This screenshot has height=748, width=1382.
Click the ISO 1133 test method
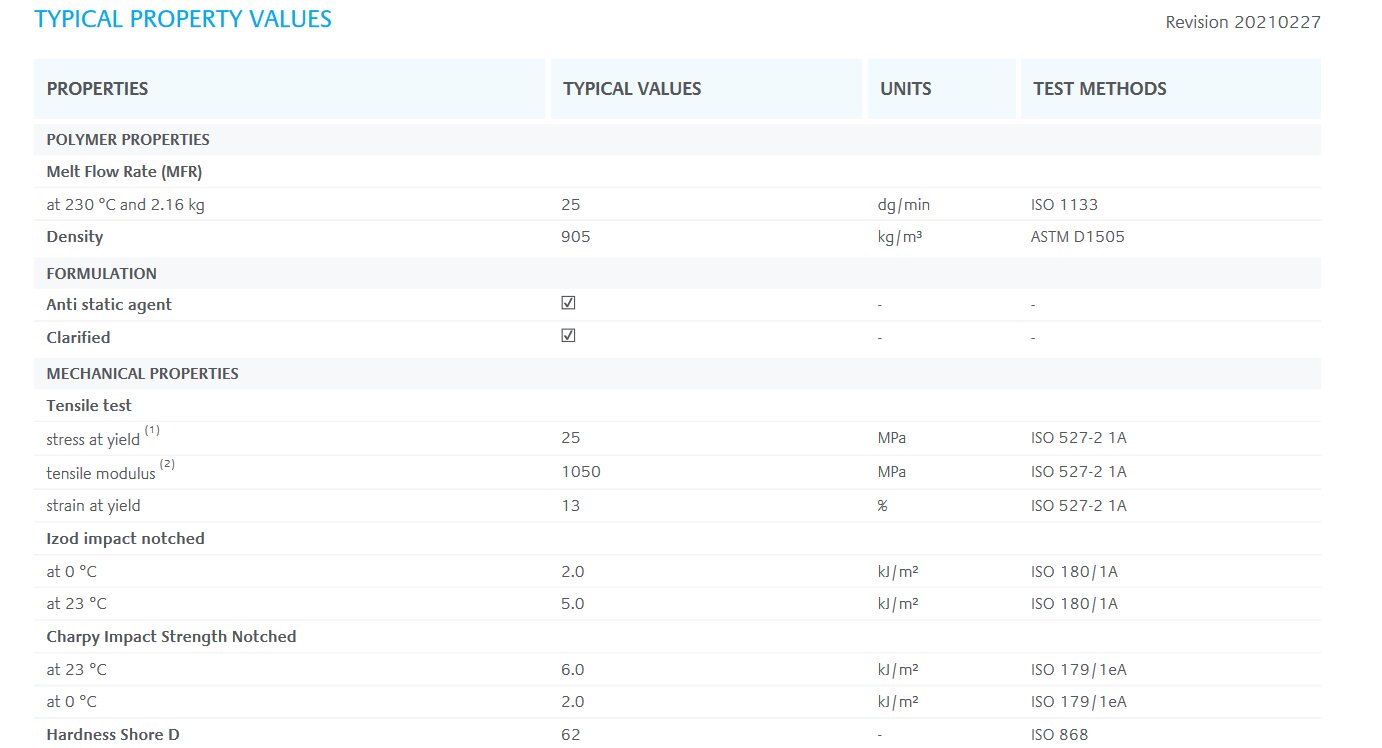tap(1064, 205)
